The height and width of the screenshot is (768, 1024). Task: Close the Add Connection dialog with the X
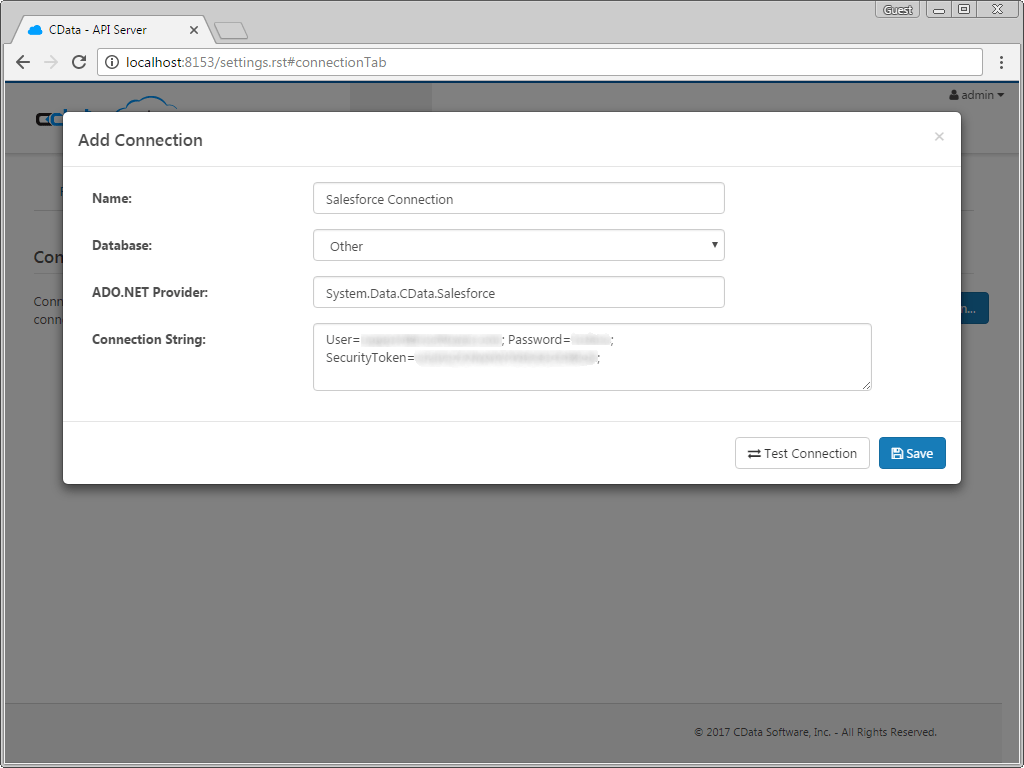pyautogui.click(x=939, y=137)
